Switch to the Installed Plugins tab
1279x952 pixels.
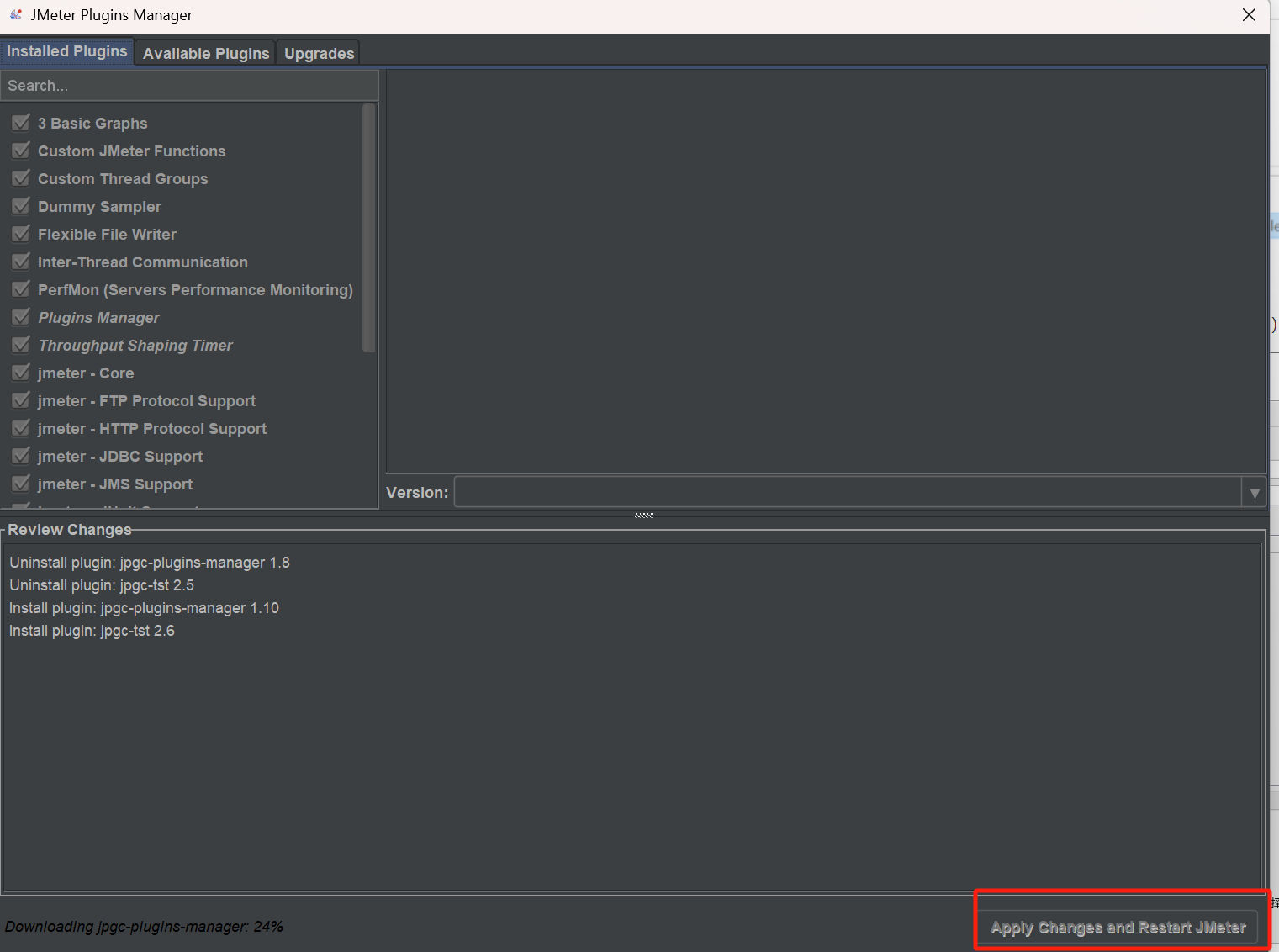[67, 51]
